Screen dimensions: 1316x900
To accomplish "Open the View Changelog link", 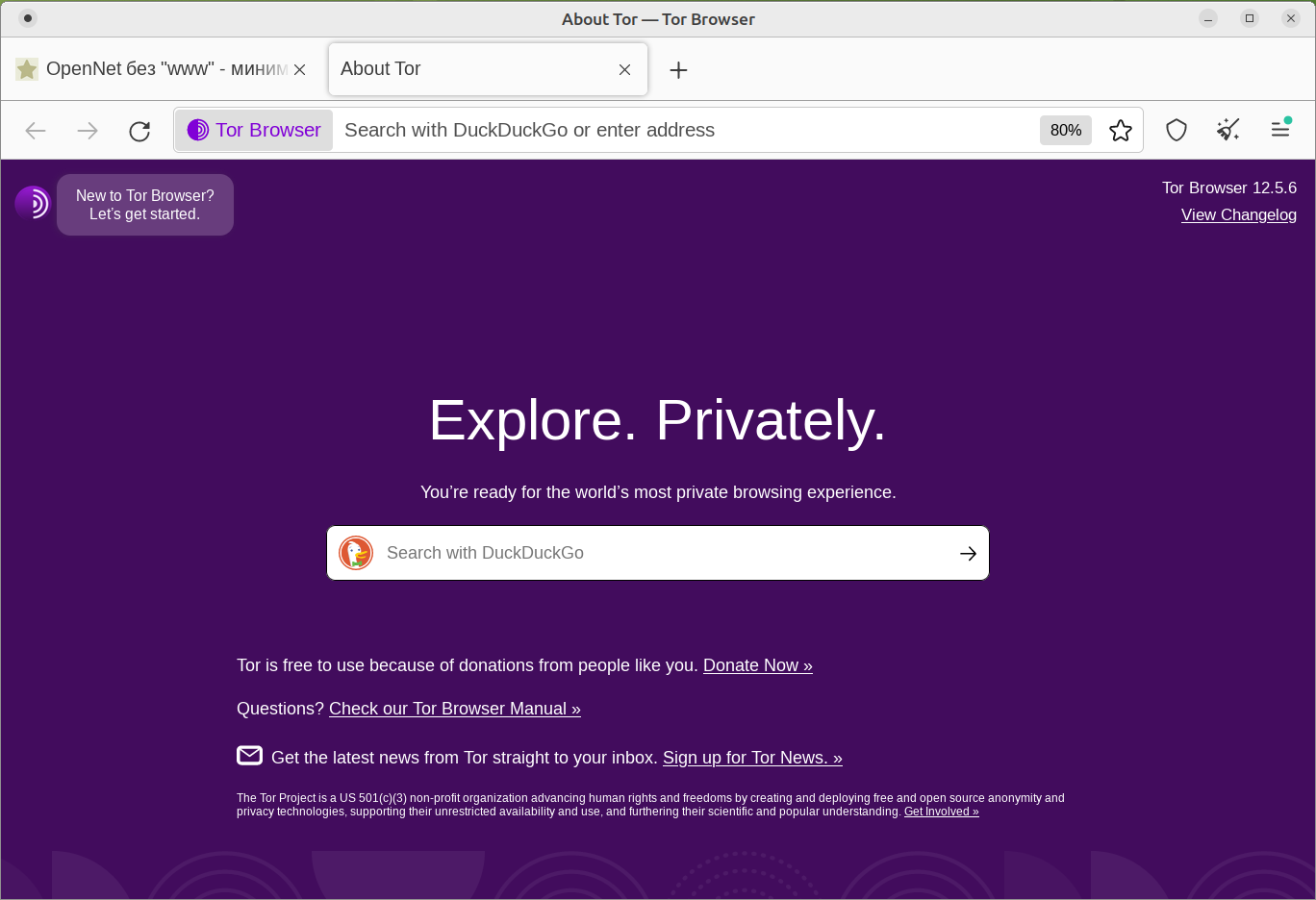I will (x=1239, y=214).
